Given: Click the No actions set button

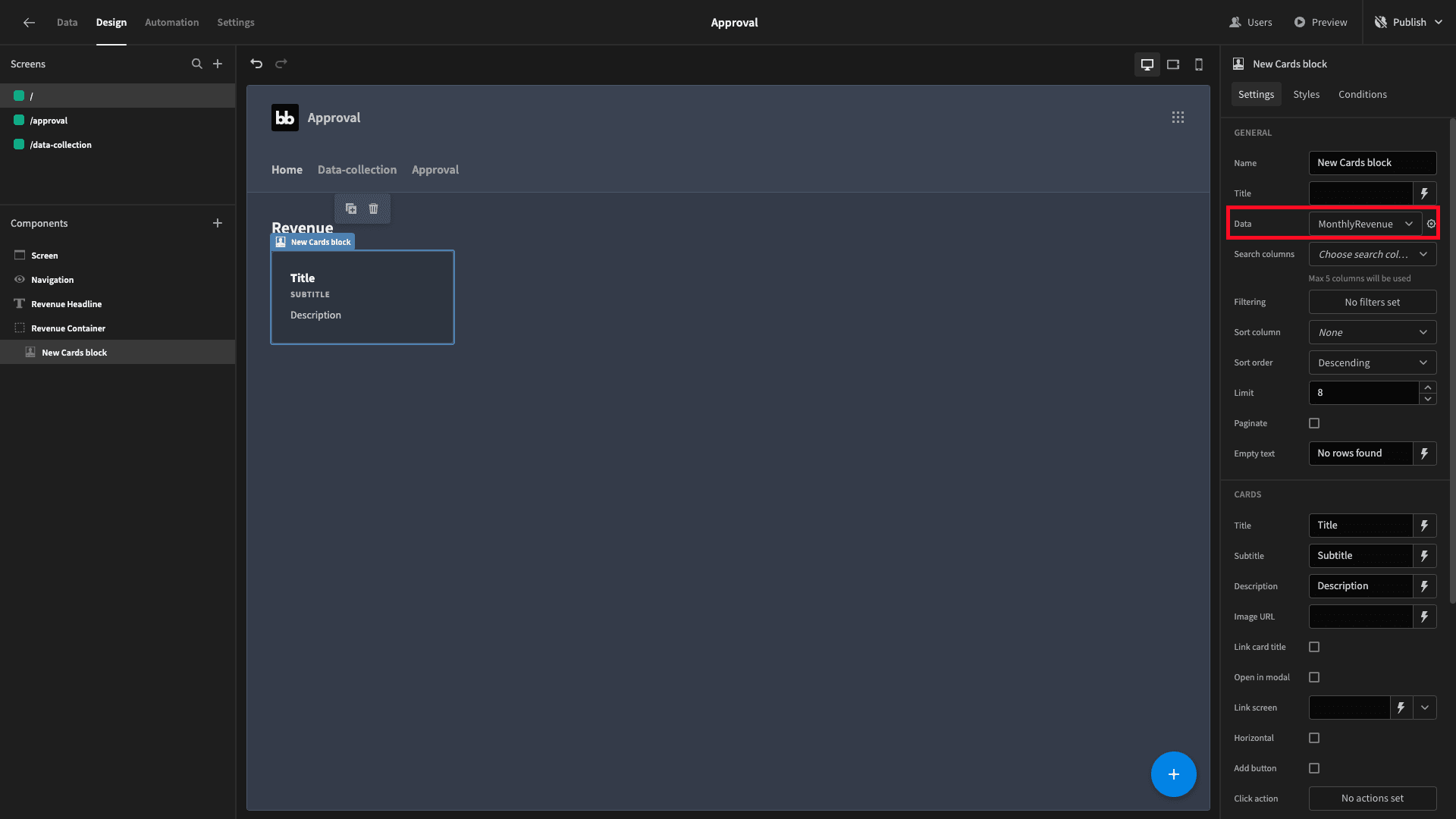Looking at the screenshot, I should [x=1373, y=799].
